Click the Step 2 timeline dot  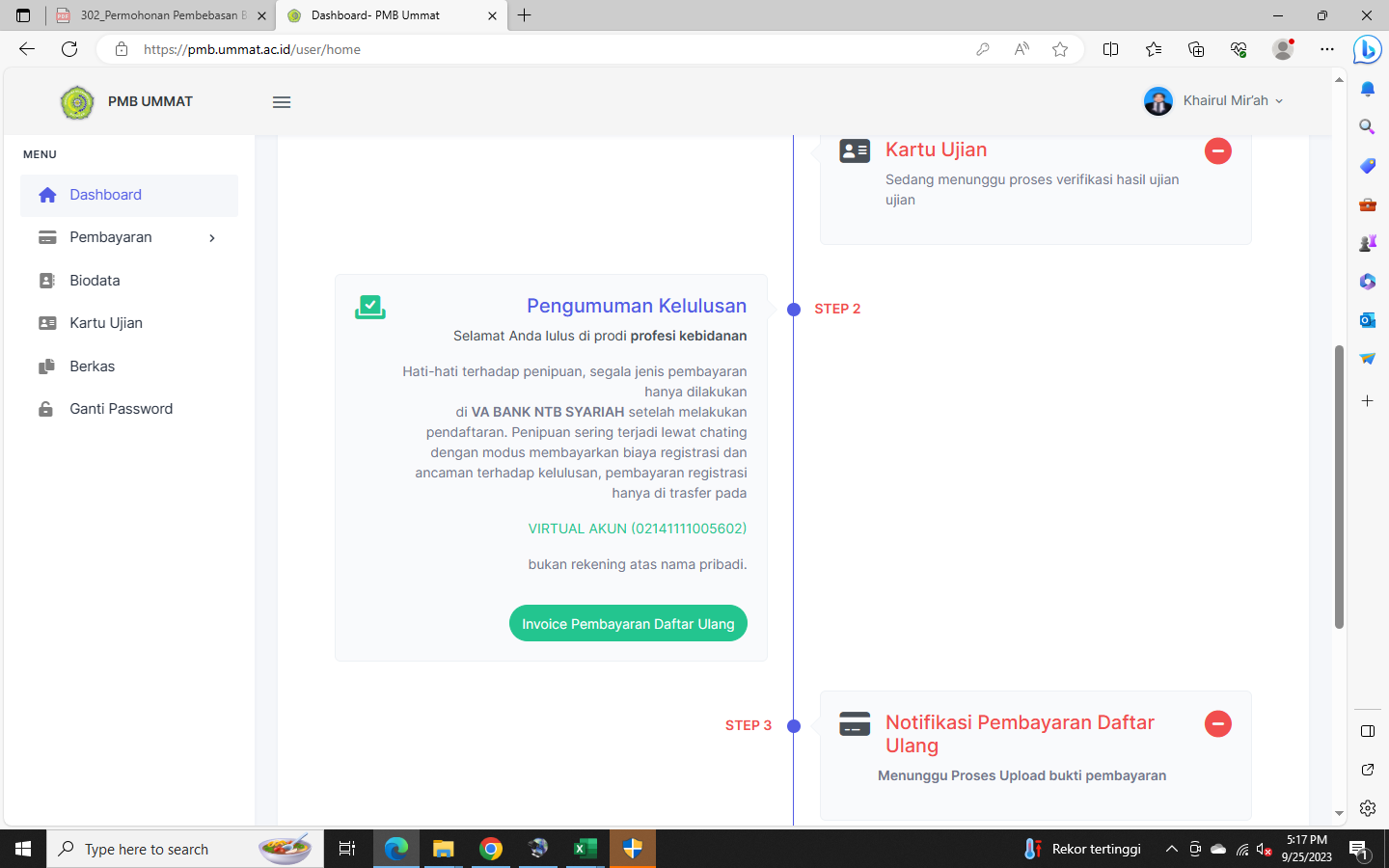click(794, 310)
